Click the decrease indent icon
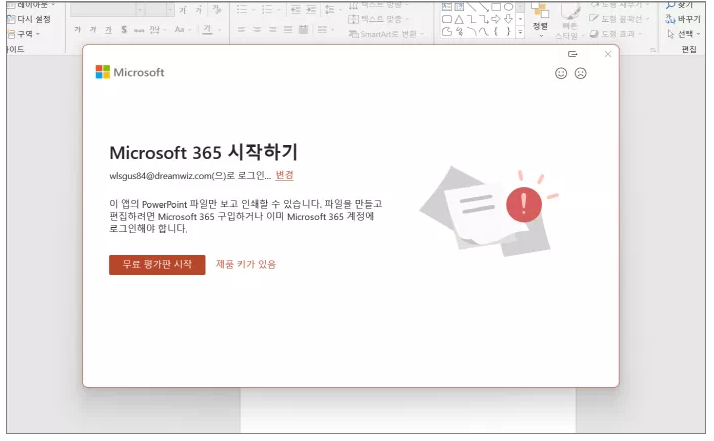Viewport: 714px width, 441px height. click(296, 10)
